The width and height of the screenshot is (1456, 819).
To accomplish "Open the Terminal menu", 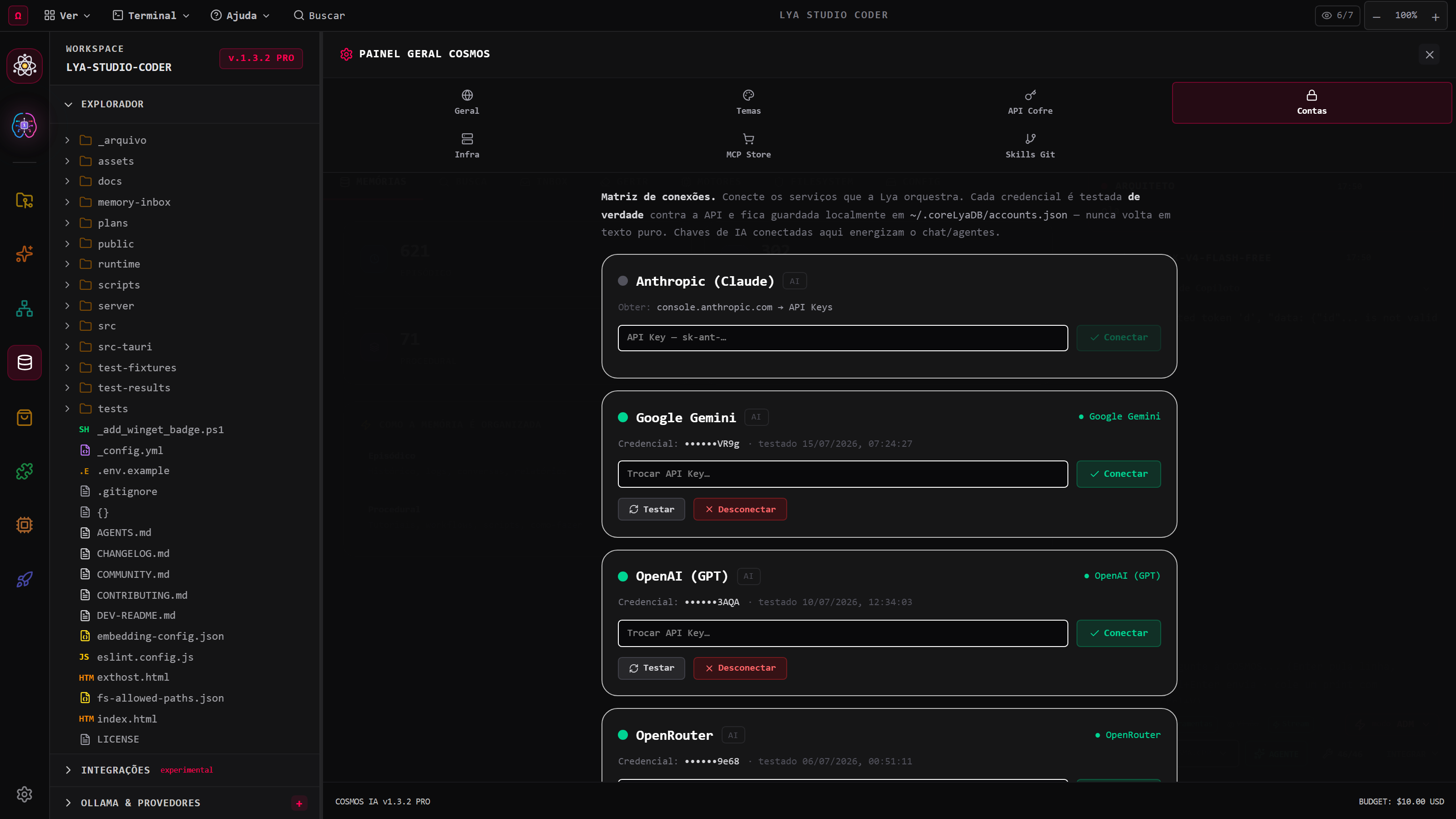I will [x=151, y=15].
